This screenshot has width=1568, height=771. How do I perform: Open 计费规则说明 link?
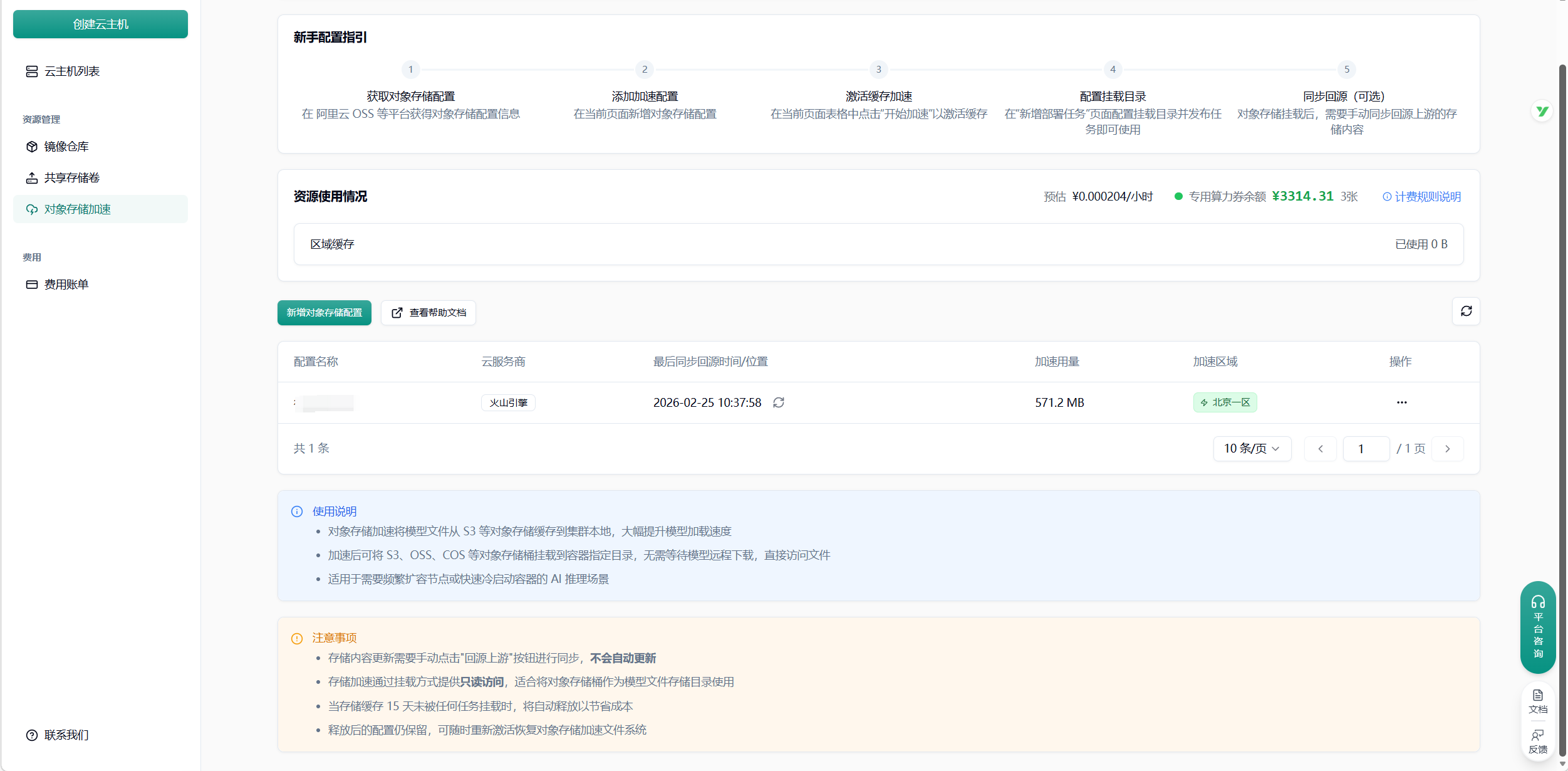pos(1421,197)
